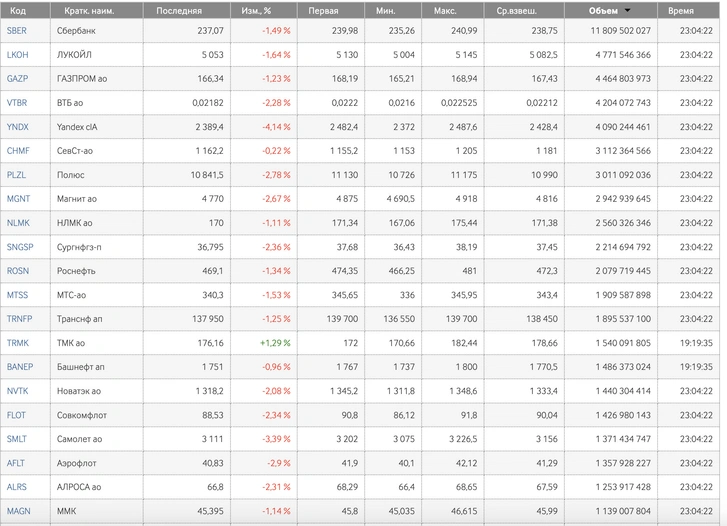Sort by Последняя column header
The height and width of the screenshot is (526, 727).
[x=179, y=10]
